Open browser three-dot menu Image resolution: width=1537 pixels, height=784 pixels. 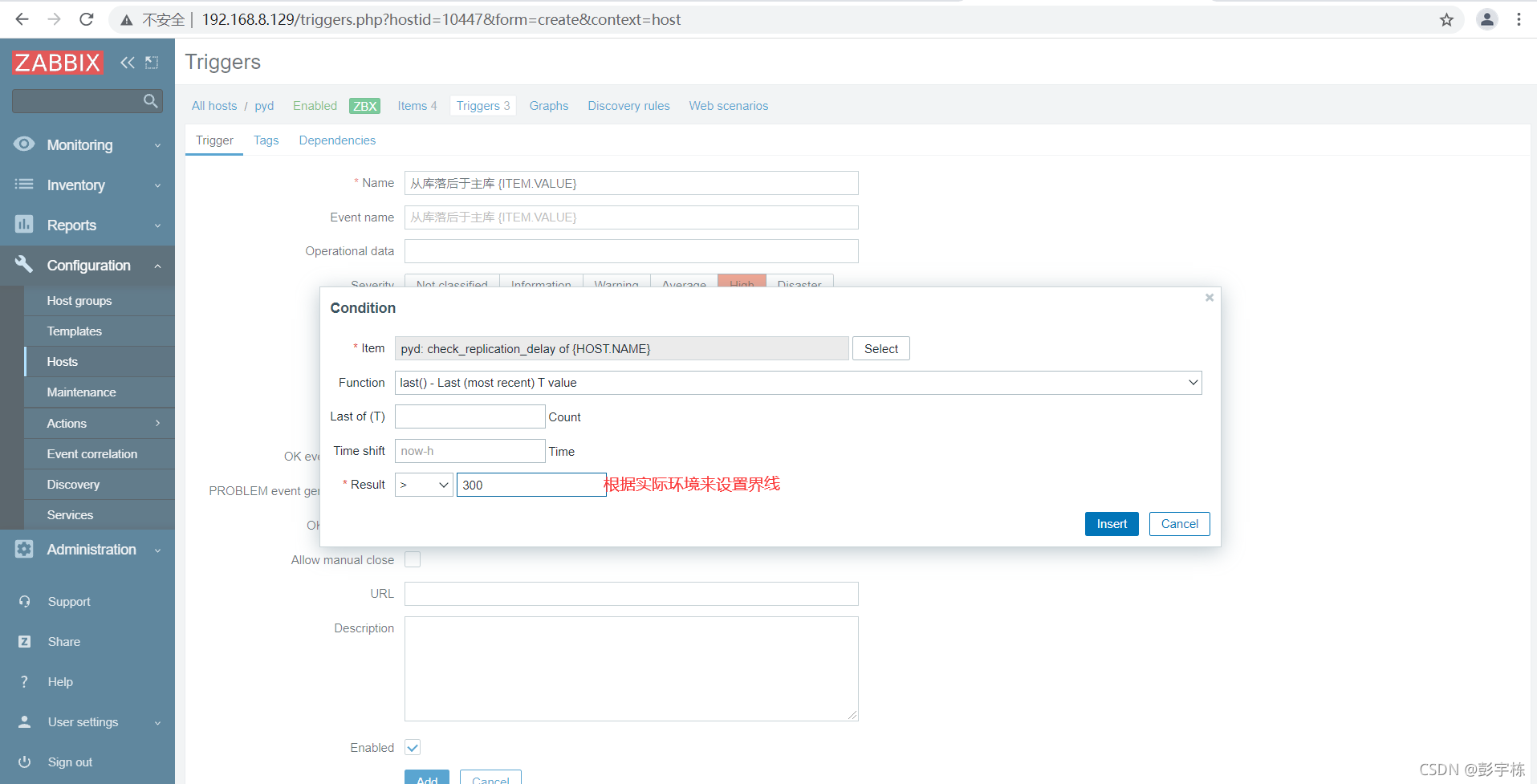[1519, 19]
